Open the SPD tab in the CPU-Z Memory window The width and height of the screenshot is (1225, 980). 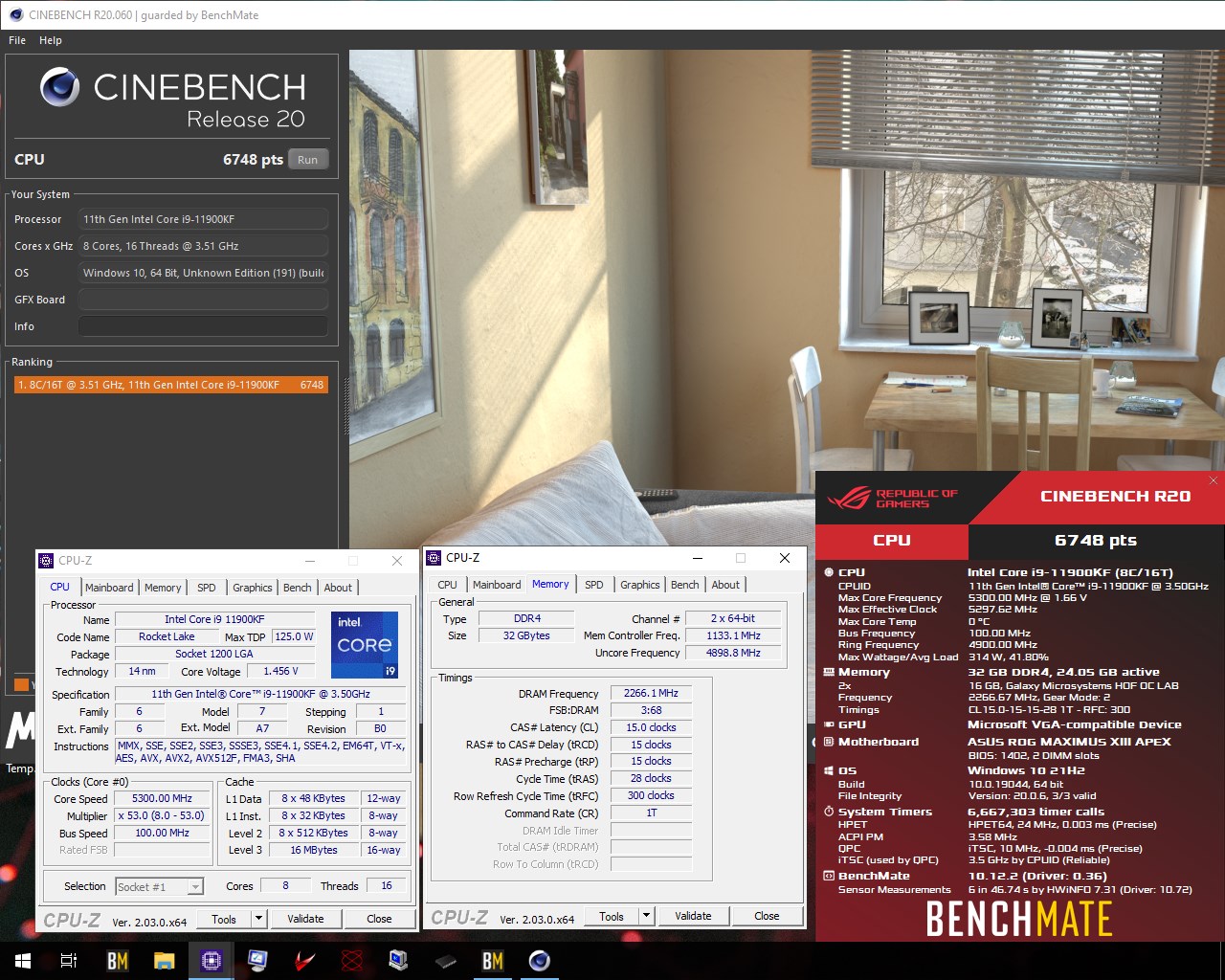594,585
